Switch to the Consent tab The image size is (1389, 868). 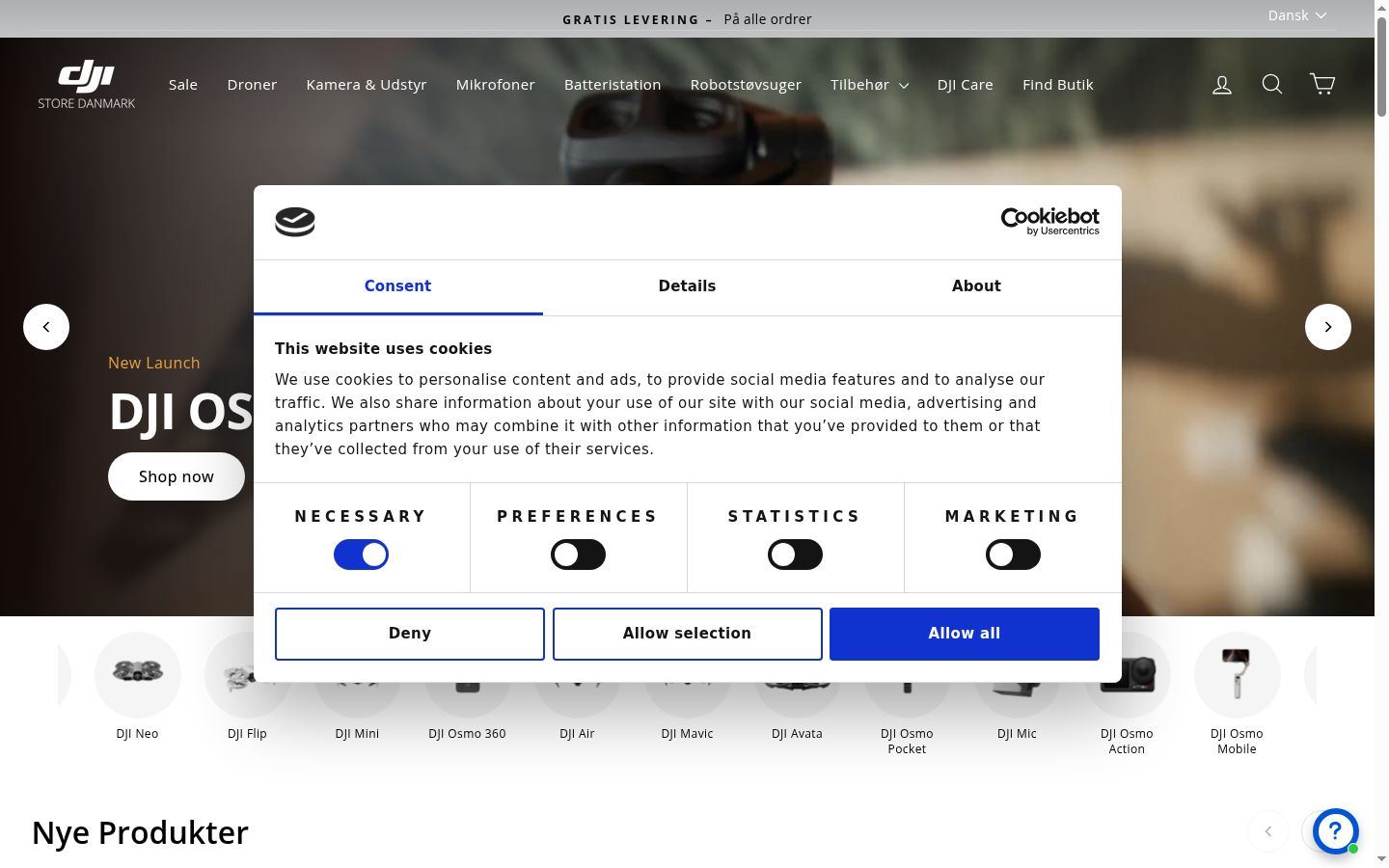point(397,286)
